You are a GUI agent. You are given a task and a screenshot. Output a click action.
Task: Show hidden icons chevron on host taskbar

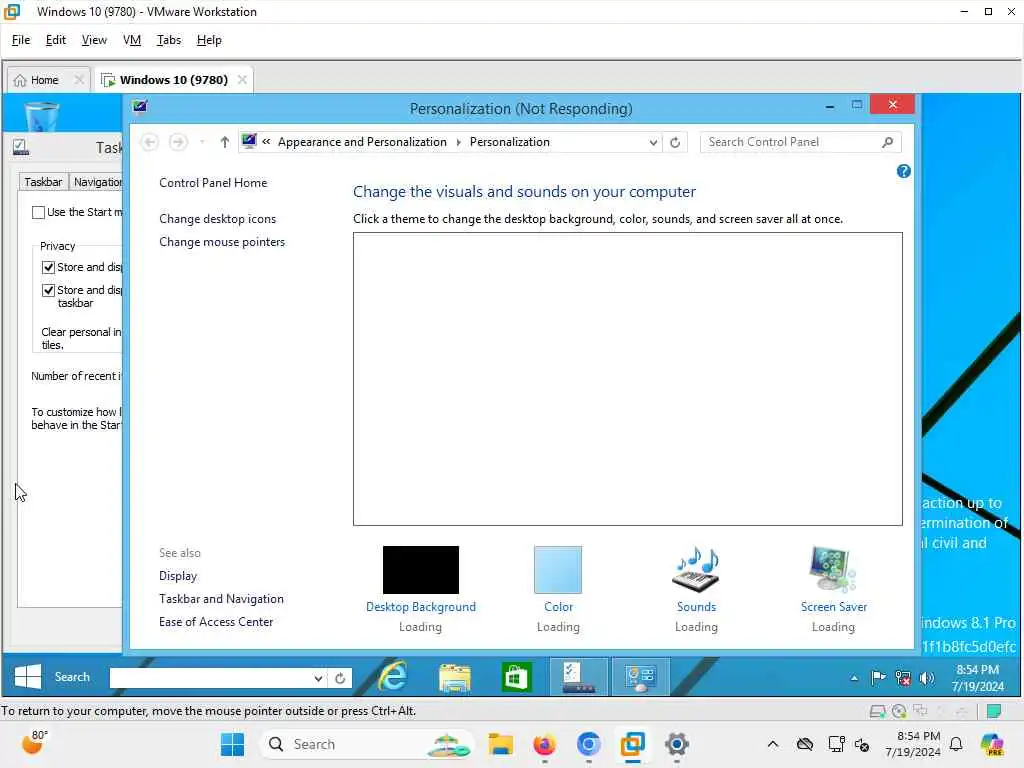coord(773,744)
